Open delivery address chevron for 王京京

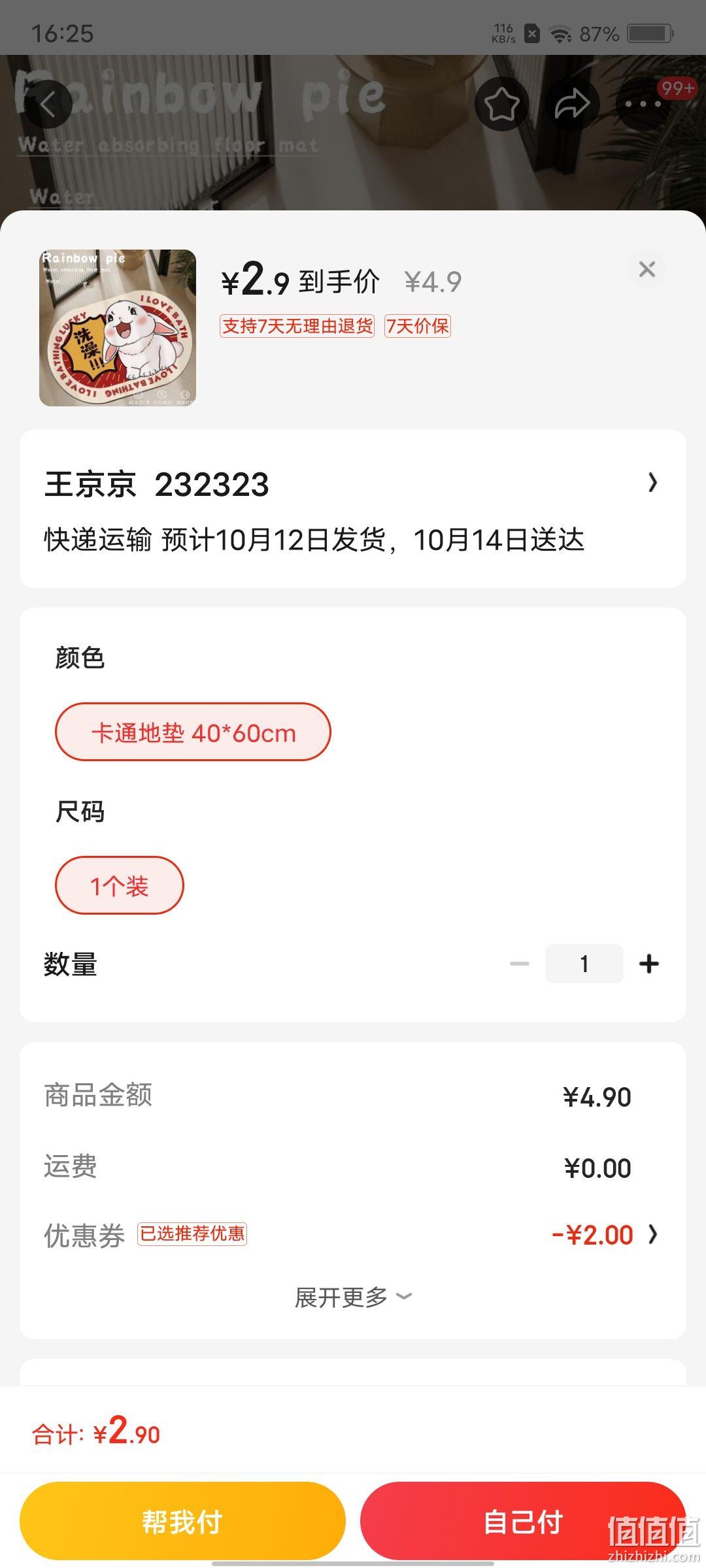[652, 483]
